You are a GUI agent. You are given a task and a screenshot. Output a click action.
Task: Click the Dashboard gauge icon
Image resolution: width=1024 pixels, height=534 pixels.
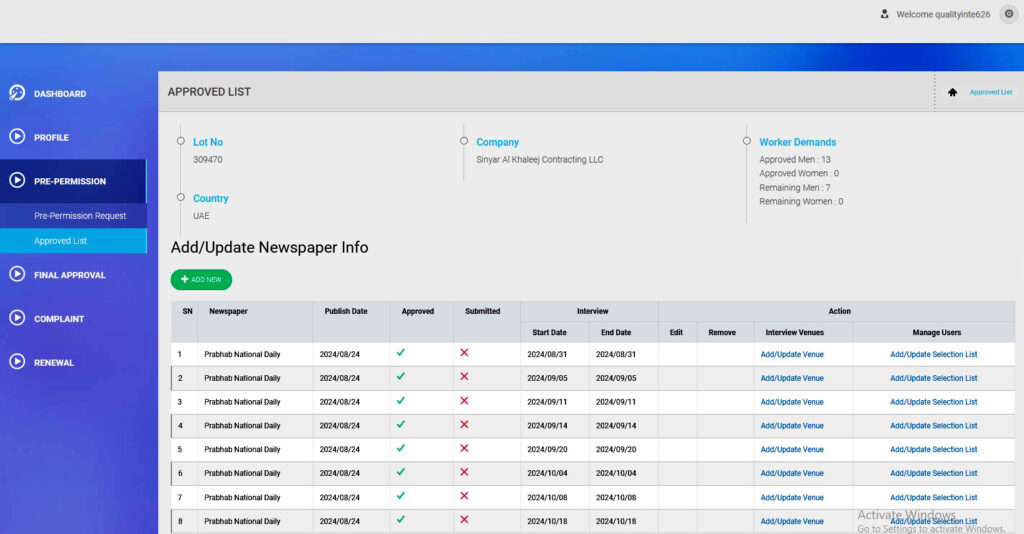click(17, 93)
